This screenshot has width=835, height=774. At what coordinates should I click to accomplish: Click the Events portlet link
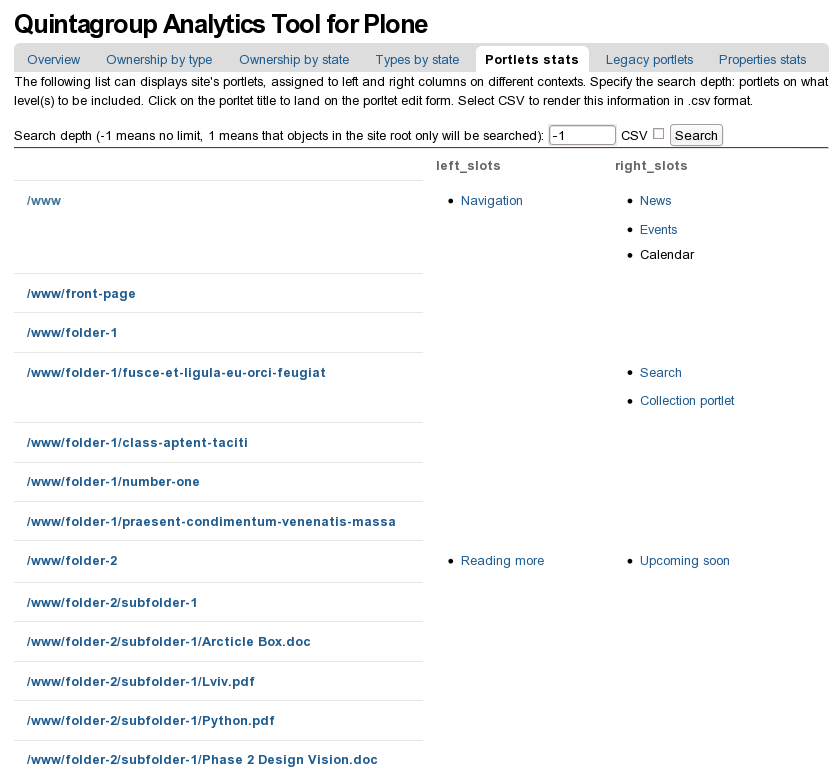pos(658,230)
